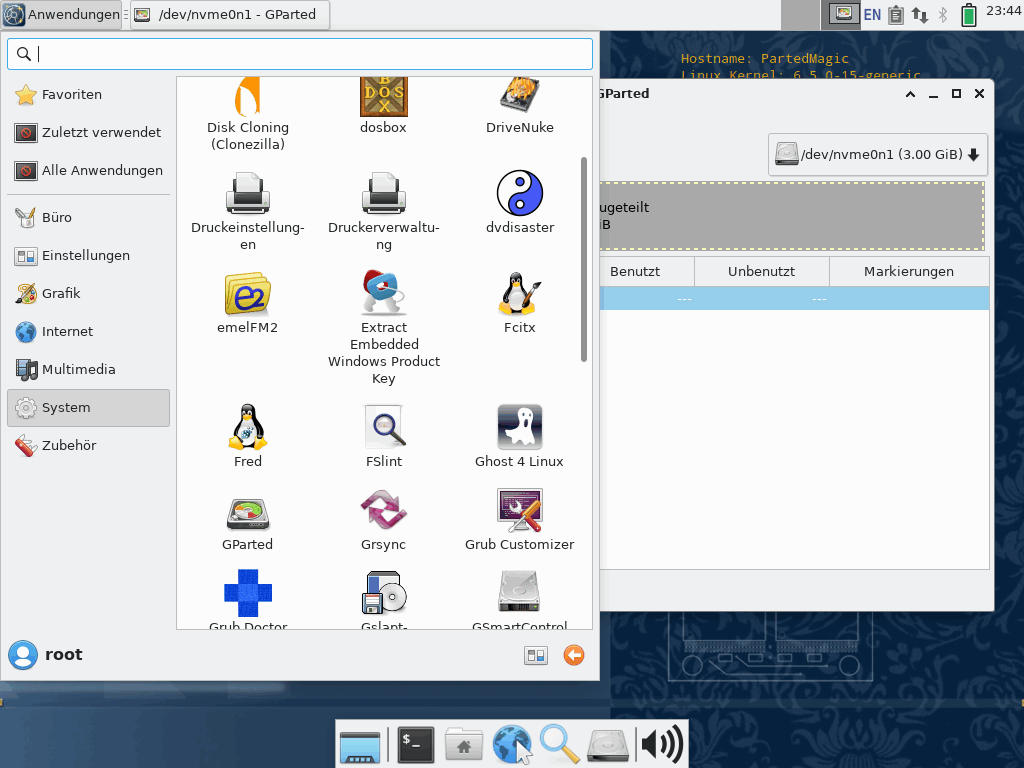Open the dvdisaster application

519,203
